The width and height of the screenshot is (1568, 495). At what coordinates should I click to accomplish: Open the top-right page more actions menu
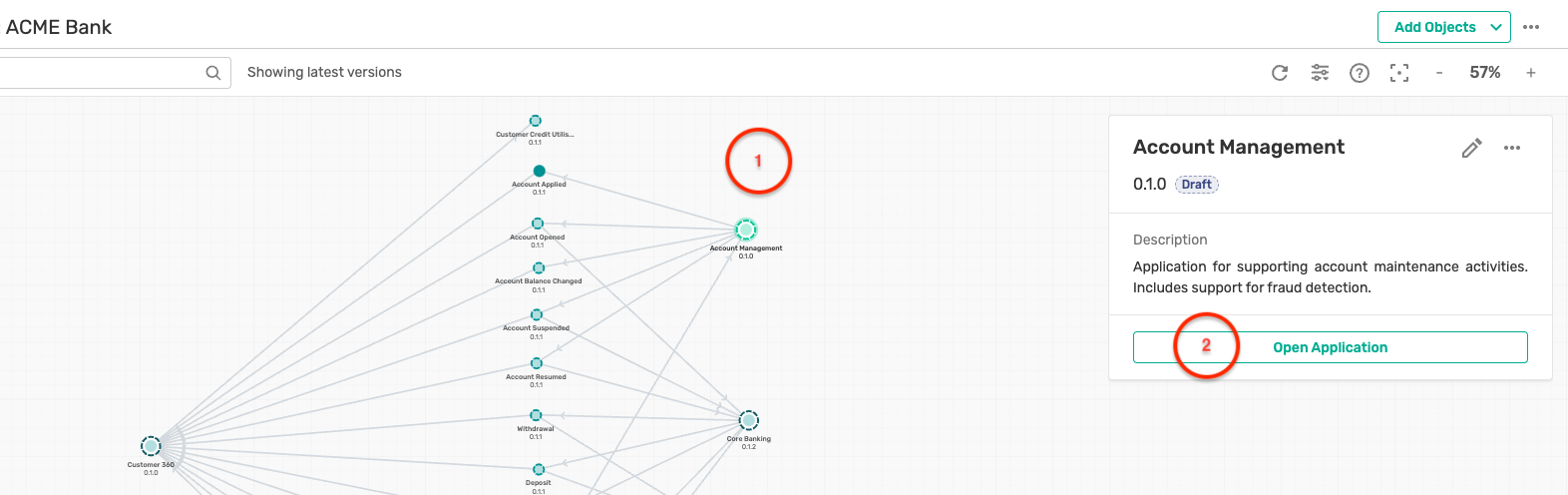1531,27
